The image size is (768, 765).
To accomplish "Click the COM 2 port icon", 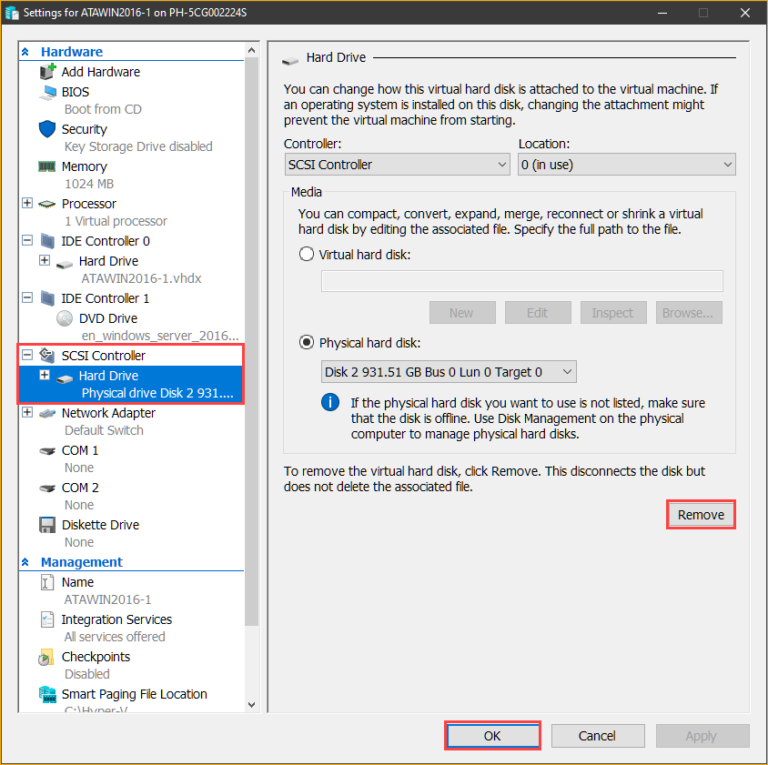I will 47,488.
